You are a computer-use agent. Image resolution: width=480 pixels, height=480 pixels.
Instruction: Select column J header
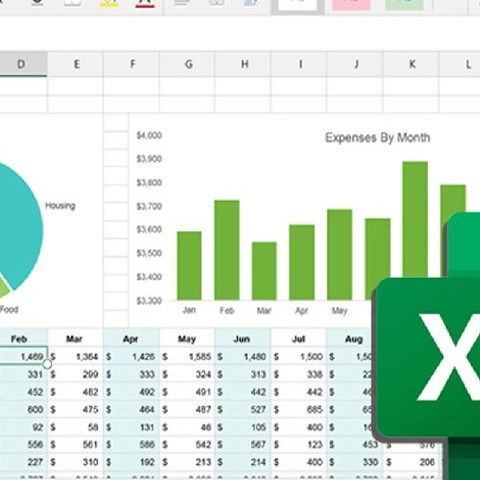(356, 64)
